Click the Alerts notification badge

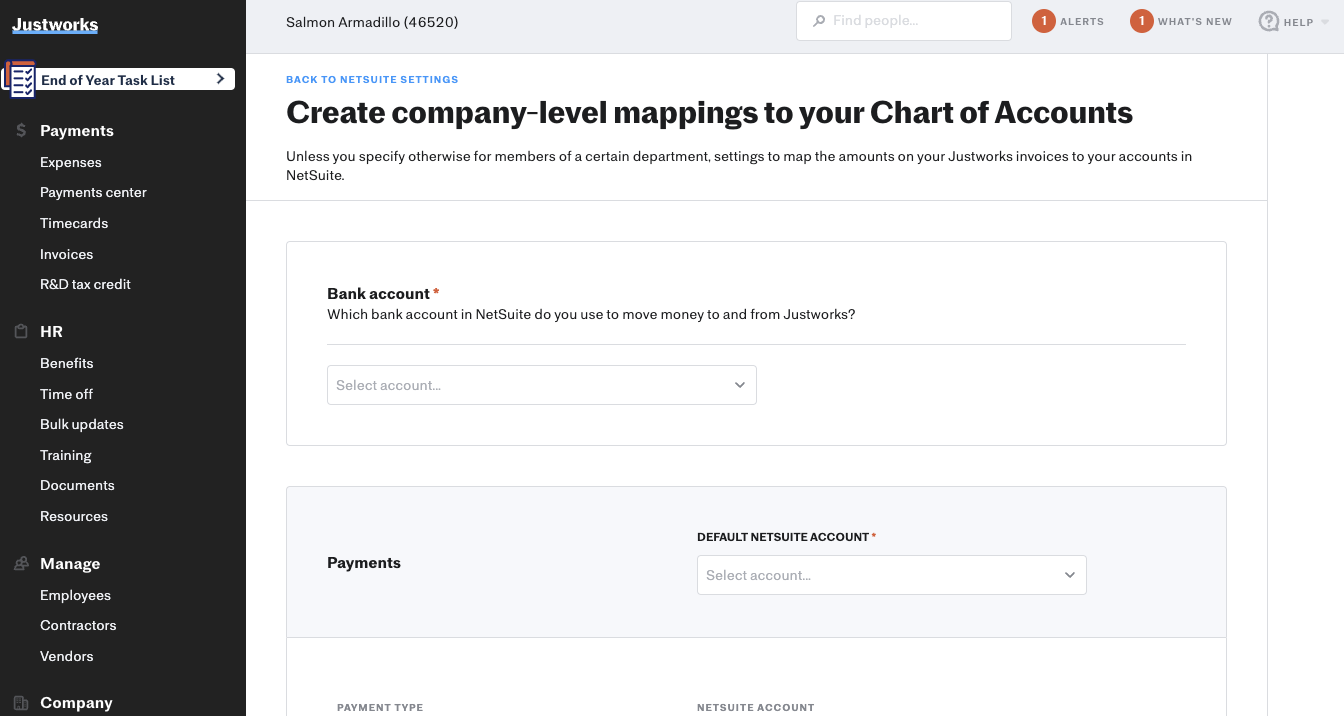[1044, 21]
